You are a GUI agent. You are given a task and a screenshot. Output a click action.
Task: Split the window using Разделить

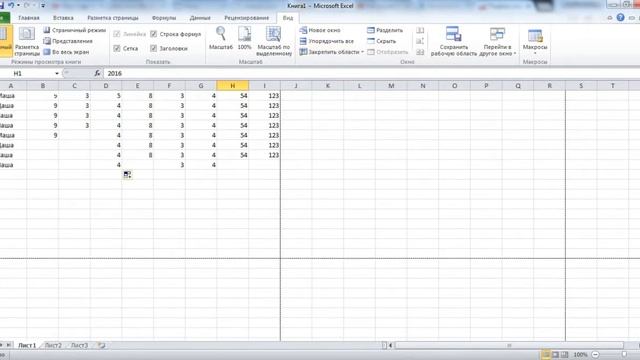385,30
